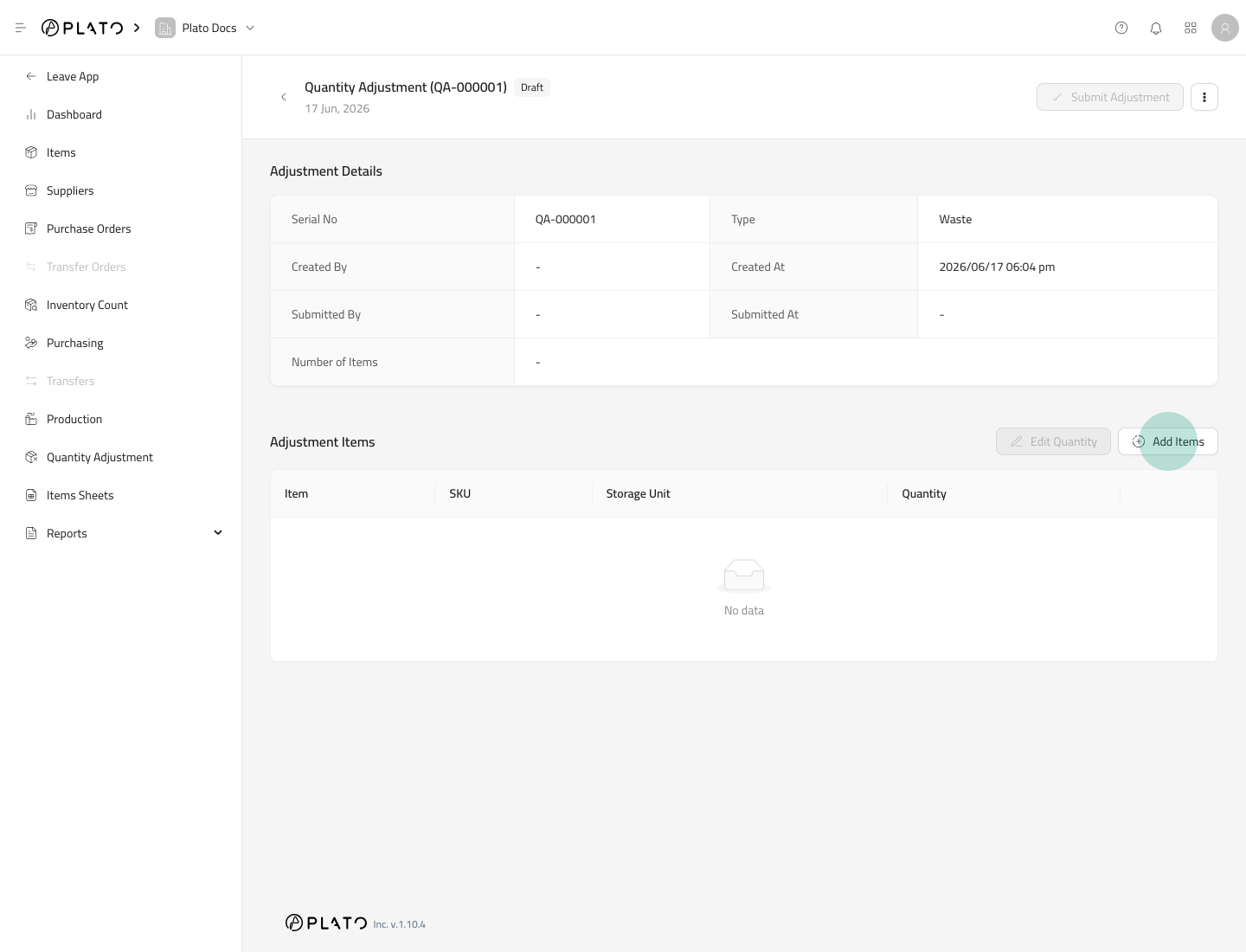Click serial number value QA-000001
1246x952 pixels.
(x=566, y=219)
